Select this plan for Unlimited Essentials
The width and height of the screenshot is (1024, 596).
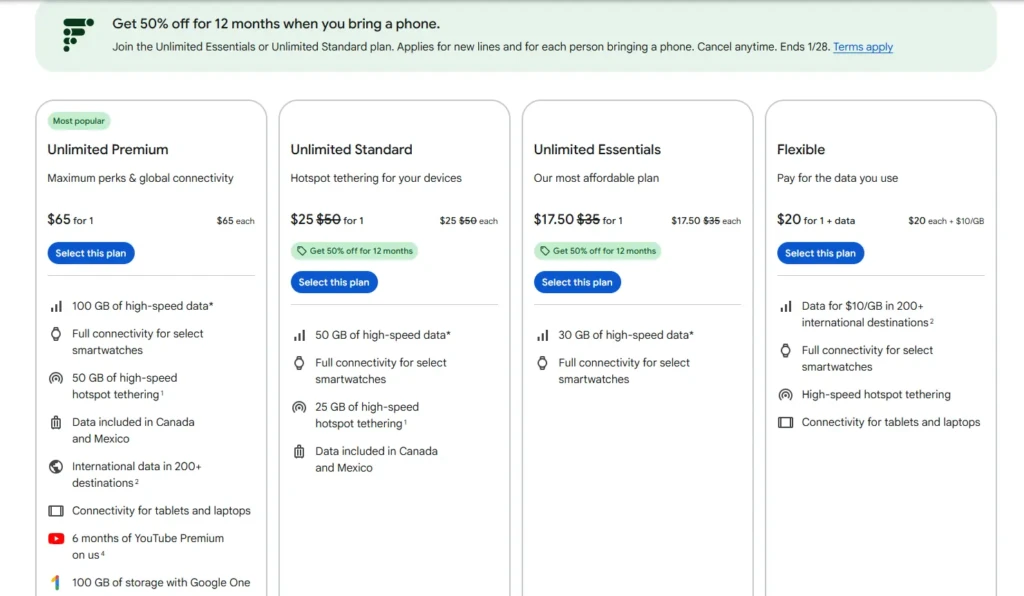577,282
